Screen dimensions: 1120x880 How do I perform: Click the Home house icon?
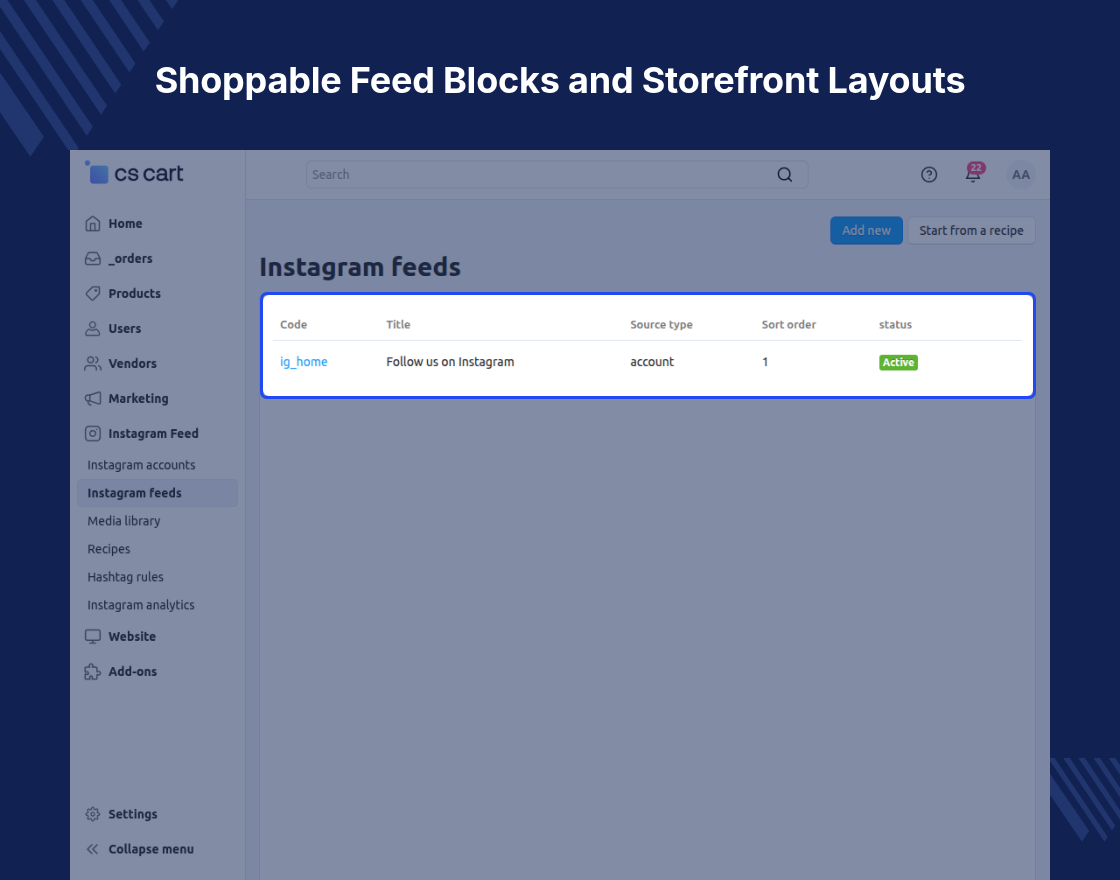click(x=93, y=224)
